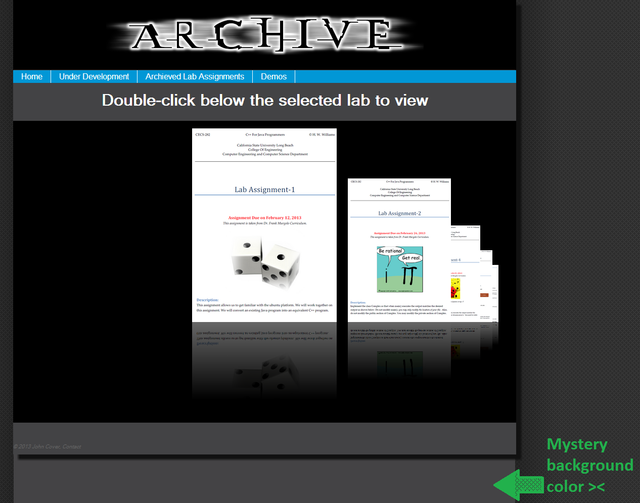Select the Archived Lab Assignments menu
This screenshot has height=503, width=640.
point(194,77)
